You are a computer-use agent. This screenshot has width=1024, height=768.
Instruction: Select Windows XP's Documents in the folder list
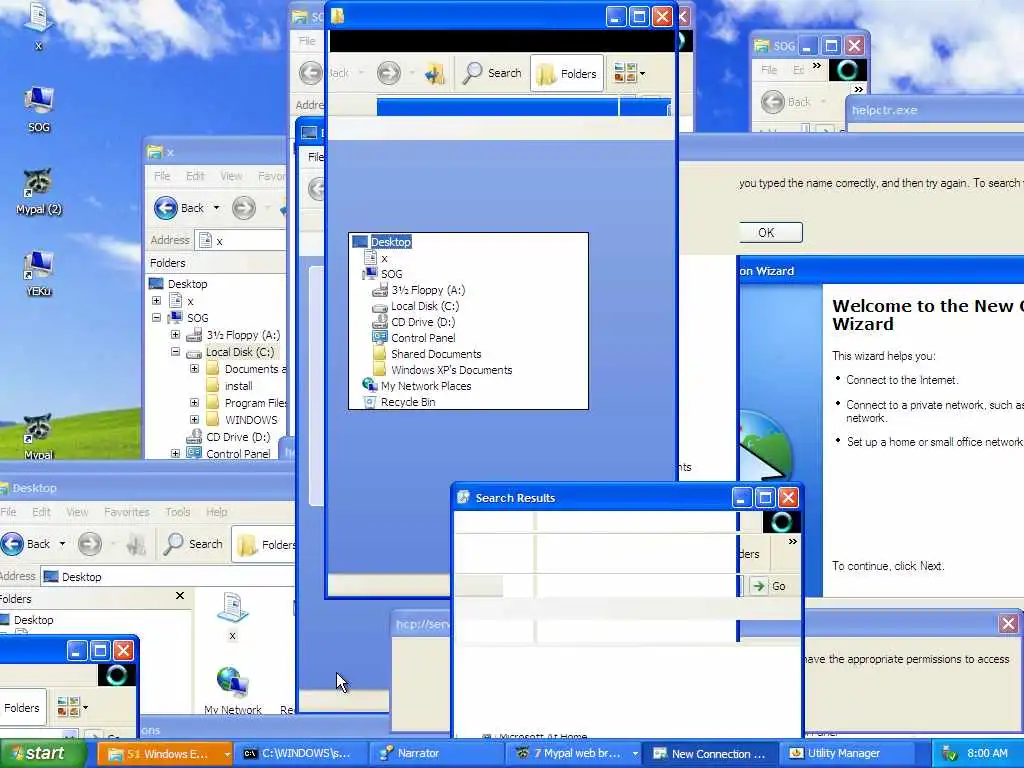[x=451, y=370]
